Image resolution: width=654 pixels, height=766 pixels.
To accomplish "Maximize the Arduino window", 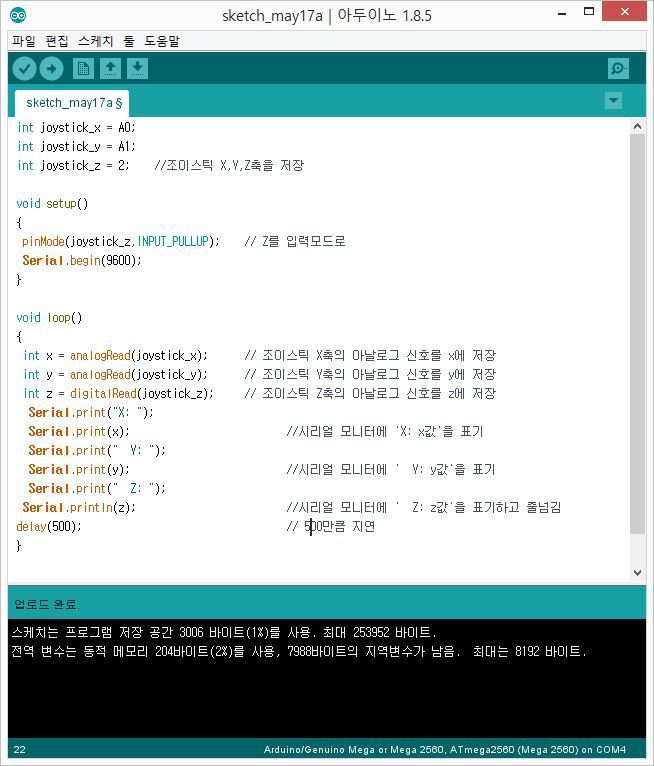I will pyautogui.click(x=589, y=12).
